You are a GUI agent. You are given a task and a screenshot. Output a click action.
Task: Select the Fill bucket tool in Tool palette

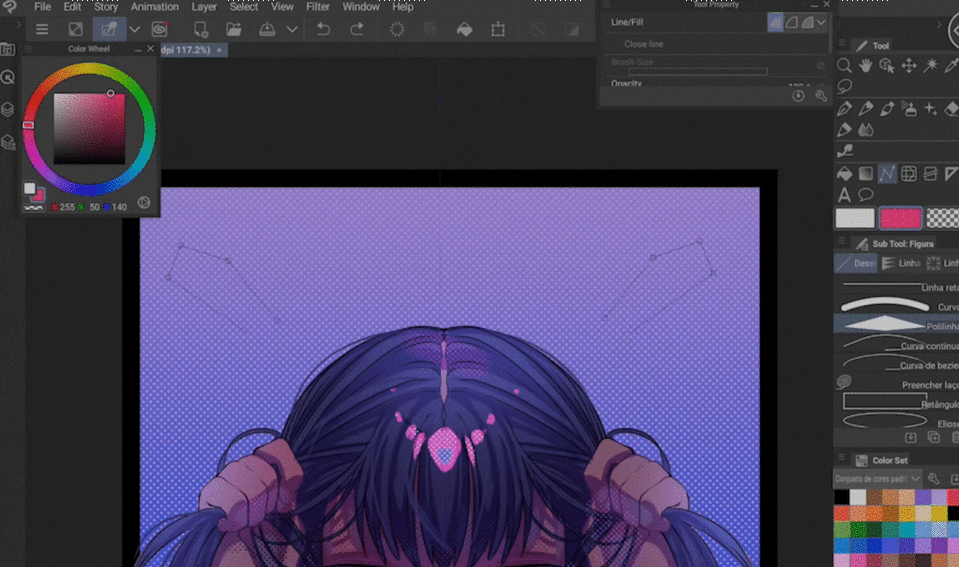845,174
